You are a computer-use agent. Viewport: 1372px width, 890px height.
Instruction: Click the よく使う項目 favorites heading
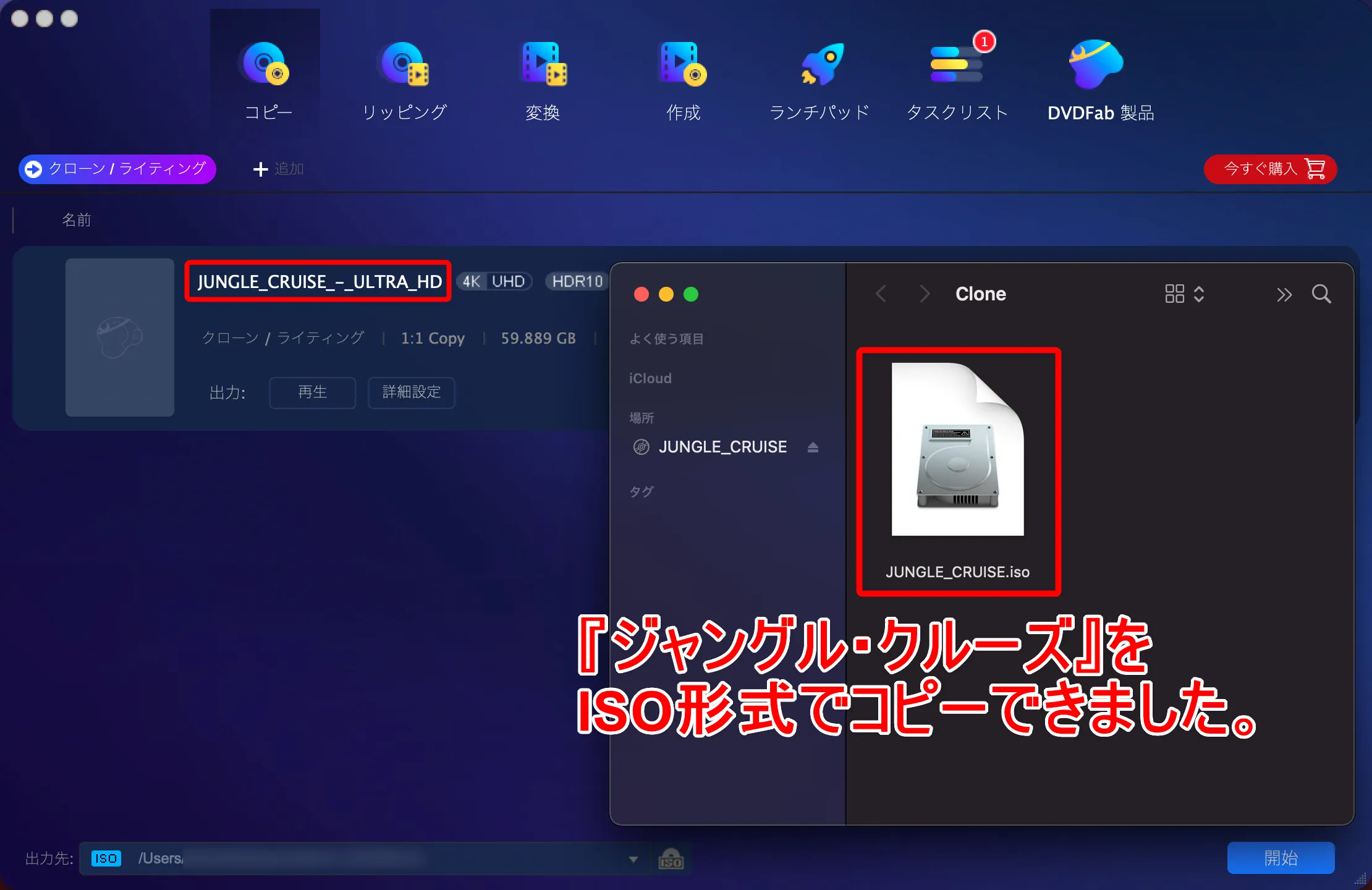point(666,339)
